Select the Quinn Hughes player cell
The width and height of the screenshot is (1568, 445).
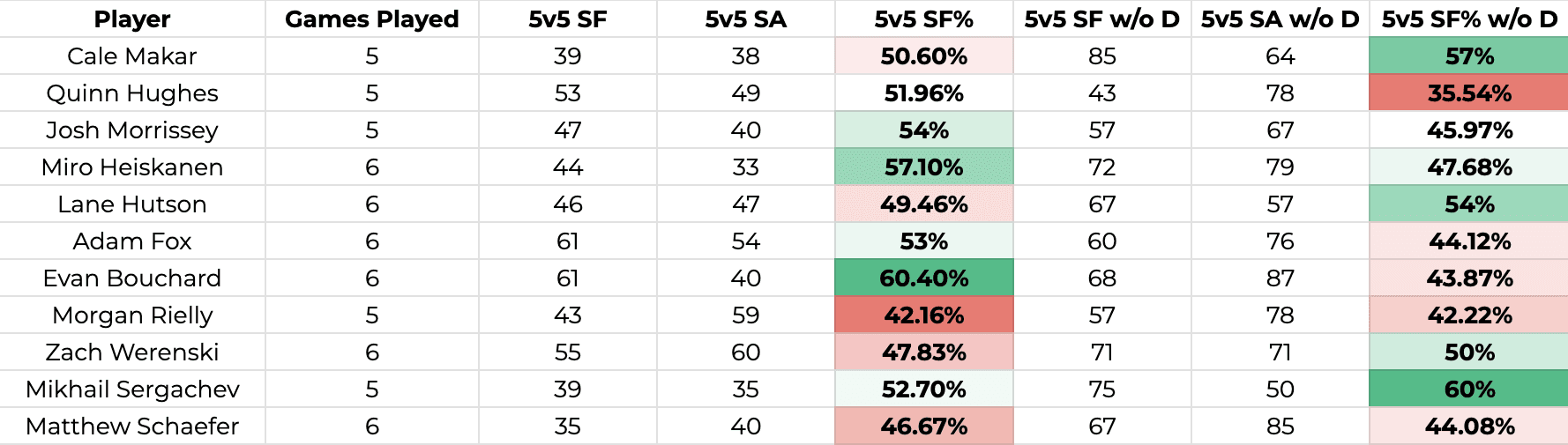[132, 93]
